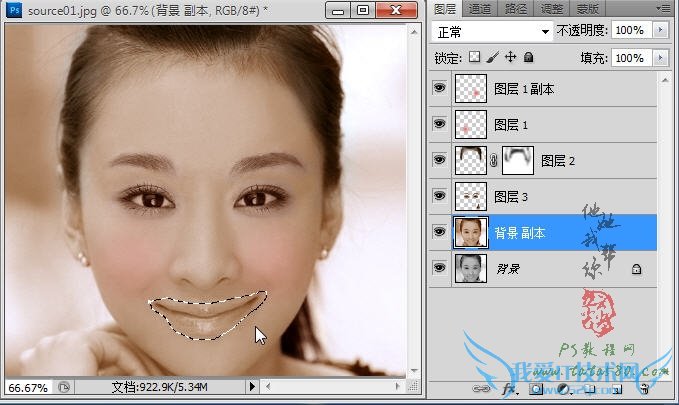
Task: Switch to the 调整 tab
Action: [x=551, y=8]
